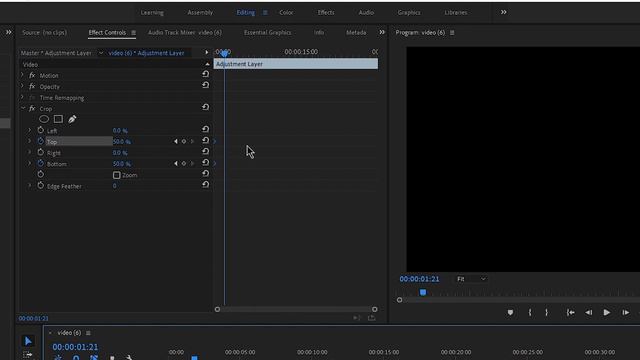Go to next keyframe for Bottom

[192, 163]
